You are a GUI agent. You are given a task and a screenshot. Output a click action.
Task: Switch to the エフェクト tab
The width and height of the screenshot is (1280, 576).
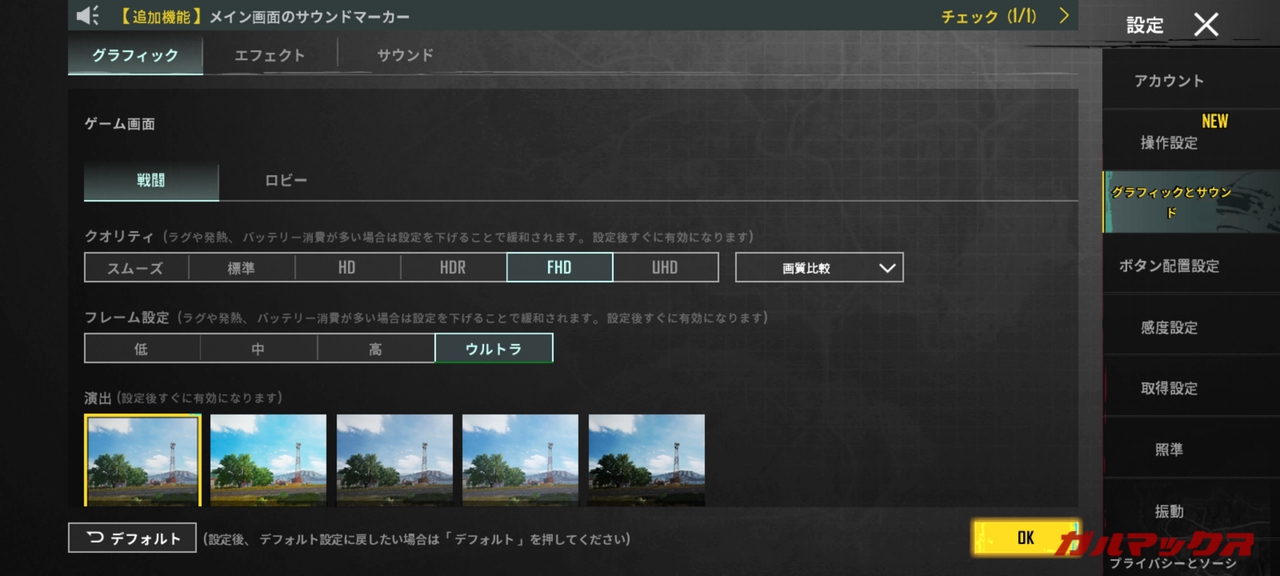pyautogui.click(x=269, y=55)
